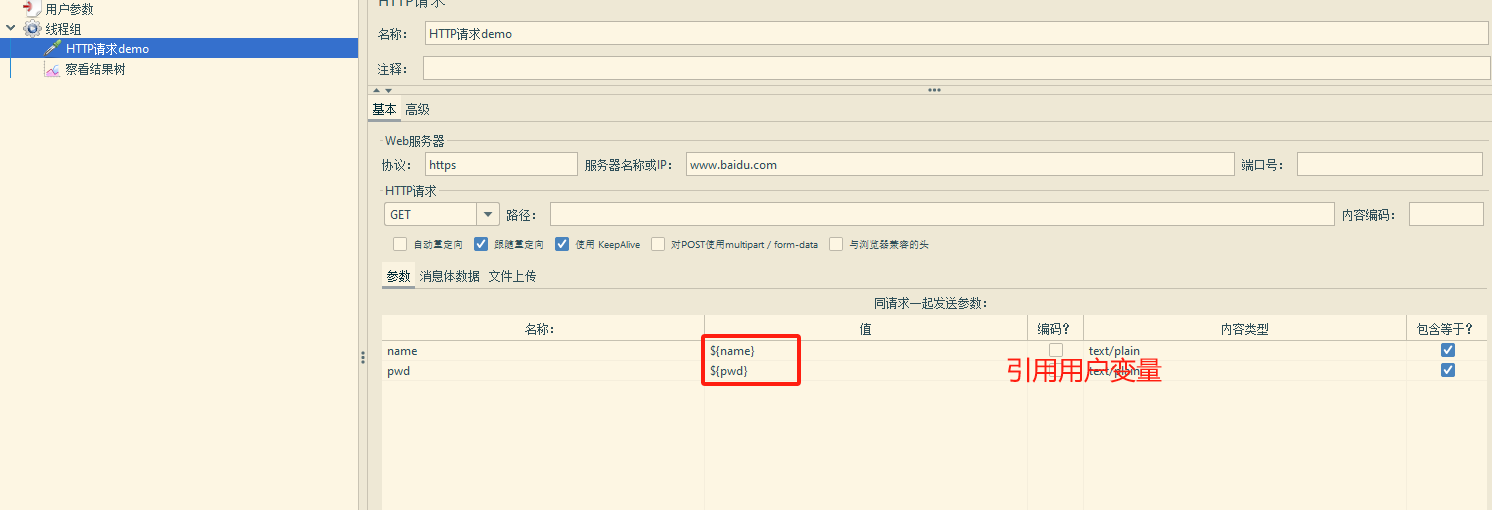
Task: Click the 名称 column header
Action: 543,329
